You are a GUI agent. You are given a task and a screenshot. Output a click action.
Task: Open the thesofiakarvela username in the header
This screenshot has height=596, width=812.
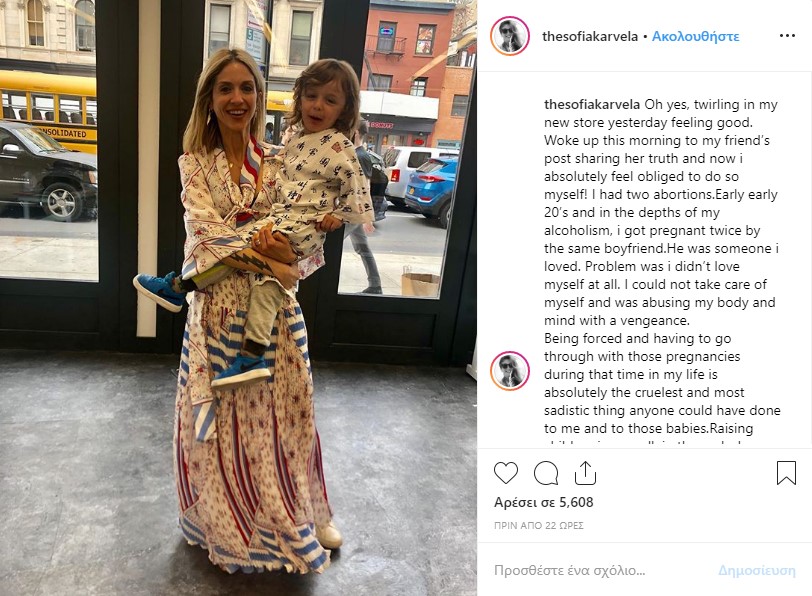pos(589,36)
